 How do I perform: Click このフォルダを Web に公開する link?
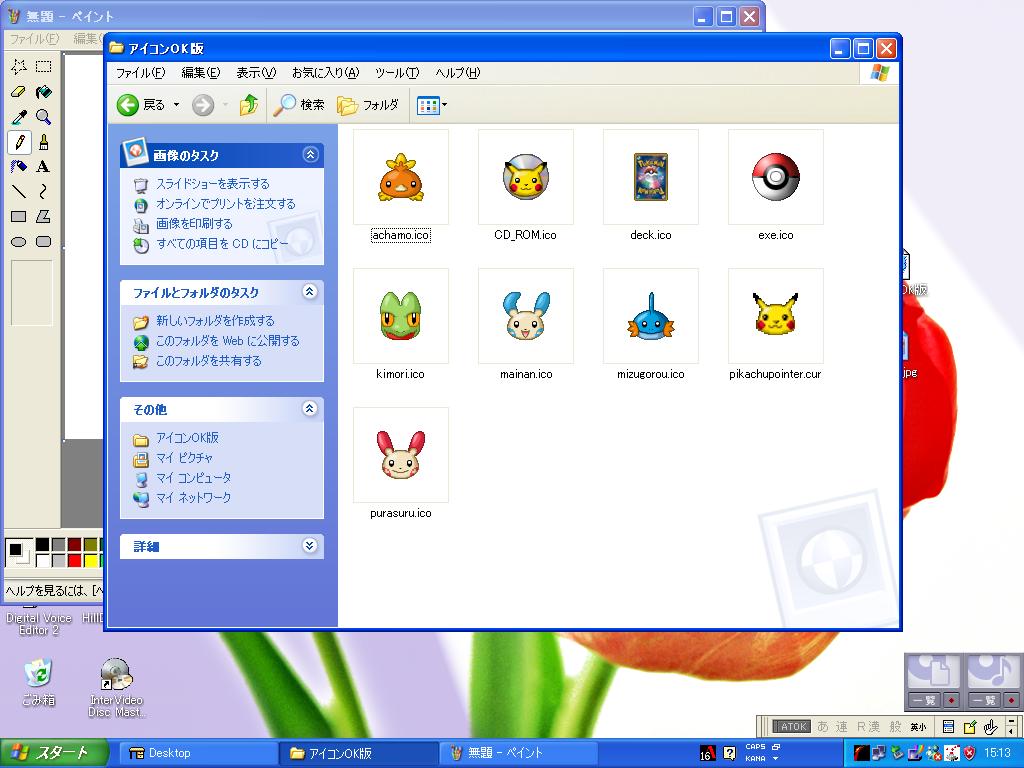pos(227,341)
